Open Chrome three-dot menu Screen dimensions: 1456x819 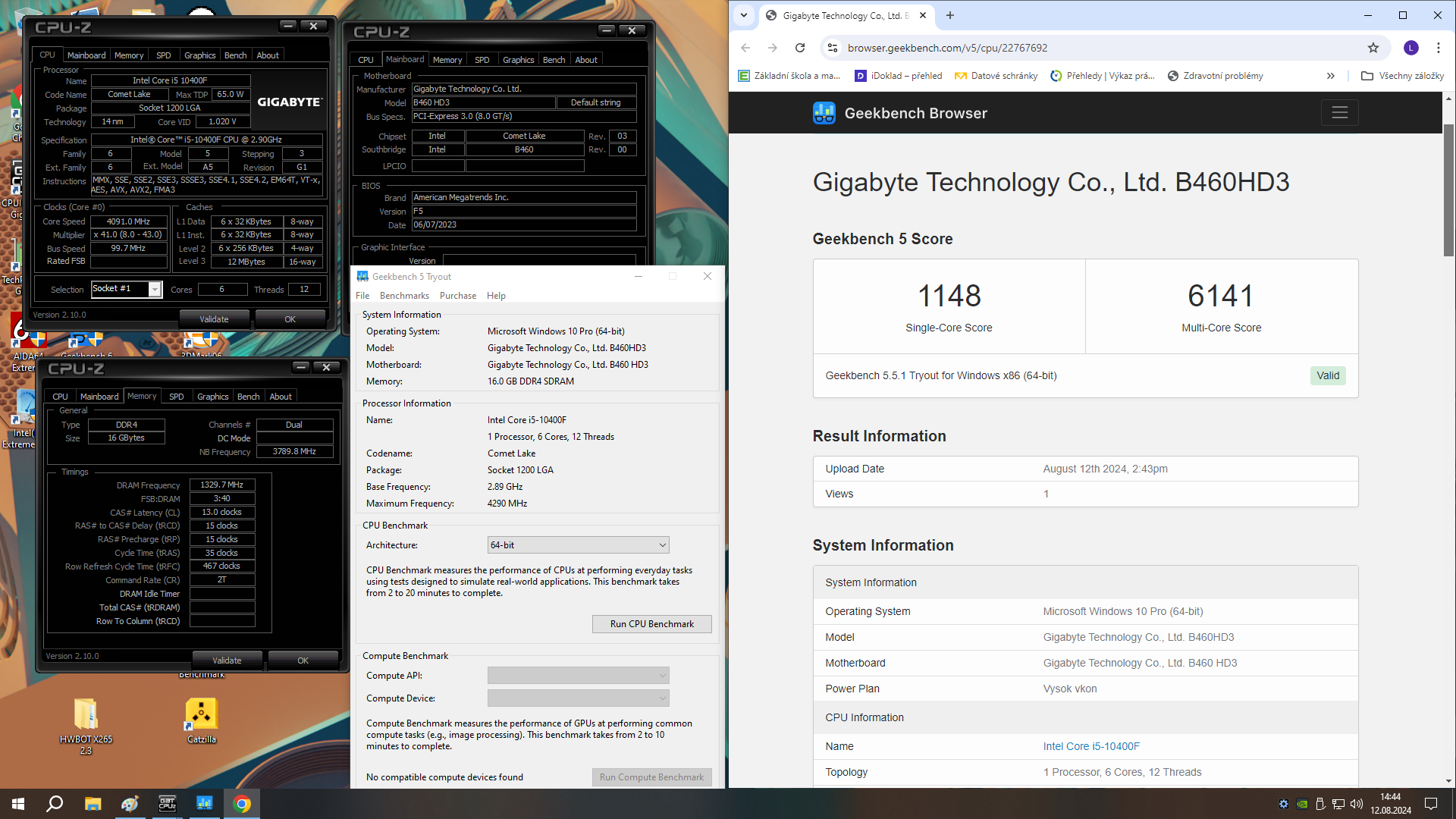pos(1438,48)
